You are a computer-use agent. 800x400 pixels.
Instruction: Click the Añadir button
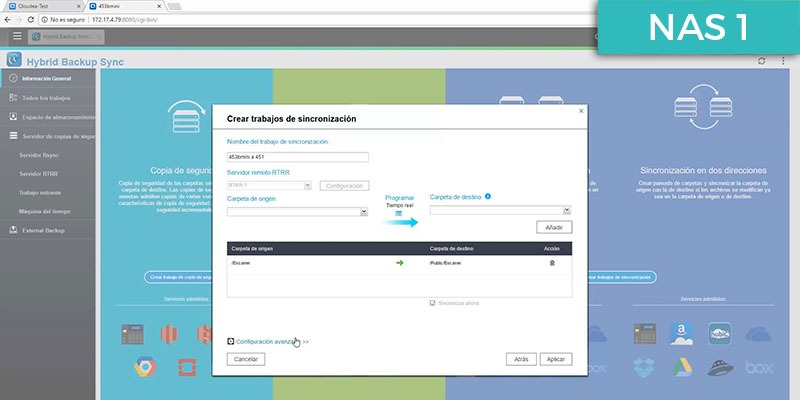(x=554, y=227)
